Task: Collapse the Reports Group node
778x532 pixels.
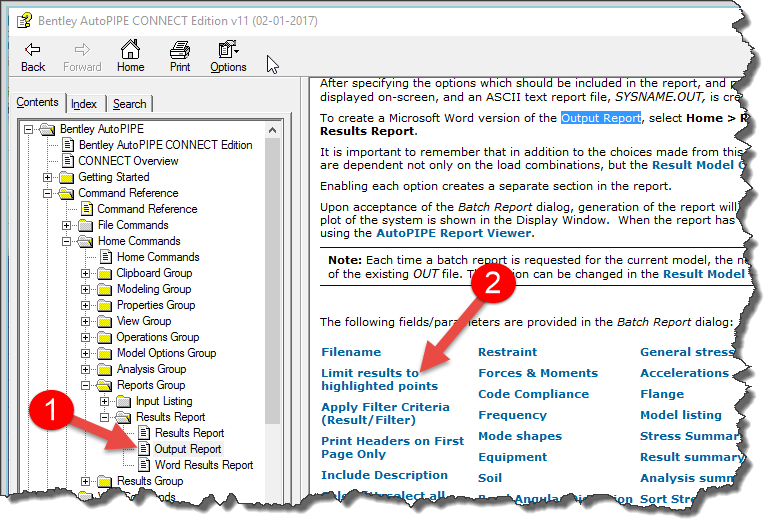Action: coord(85,385)
